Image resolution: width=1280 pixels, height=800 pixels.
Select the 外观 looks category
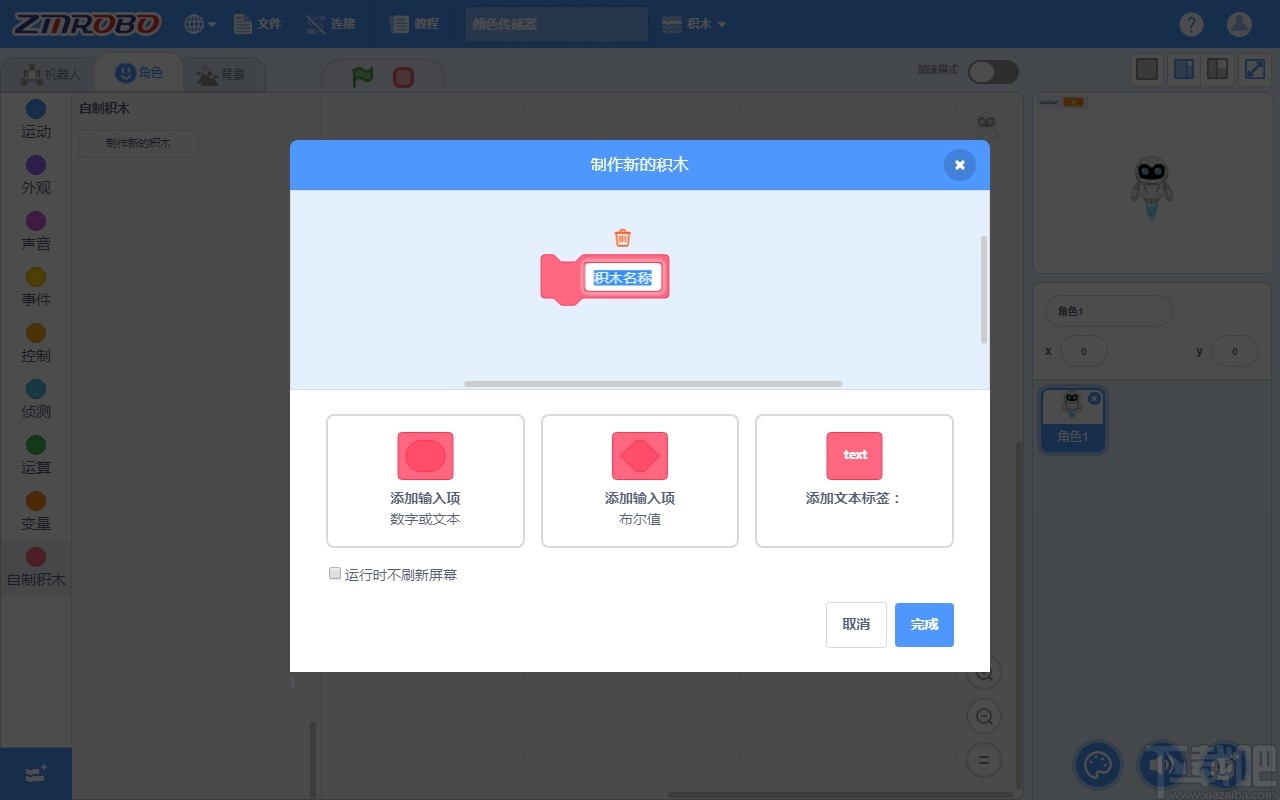click(x=36, y=175)
